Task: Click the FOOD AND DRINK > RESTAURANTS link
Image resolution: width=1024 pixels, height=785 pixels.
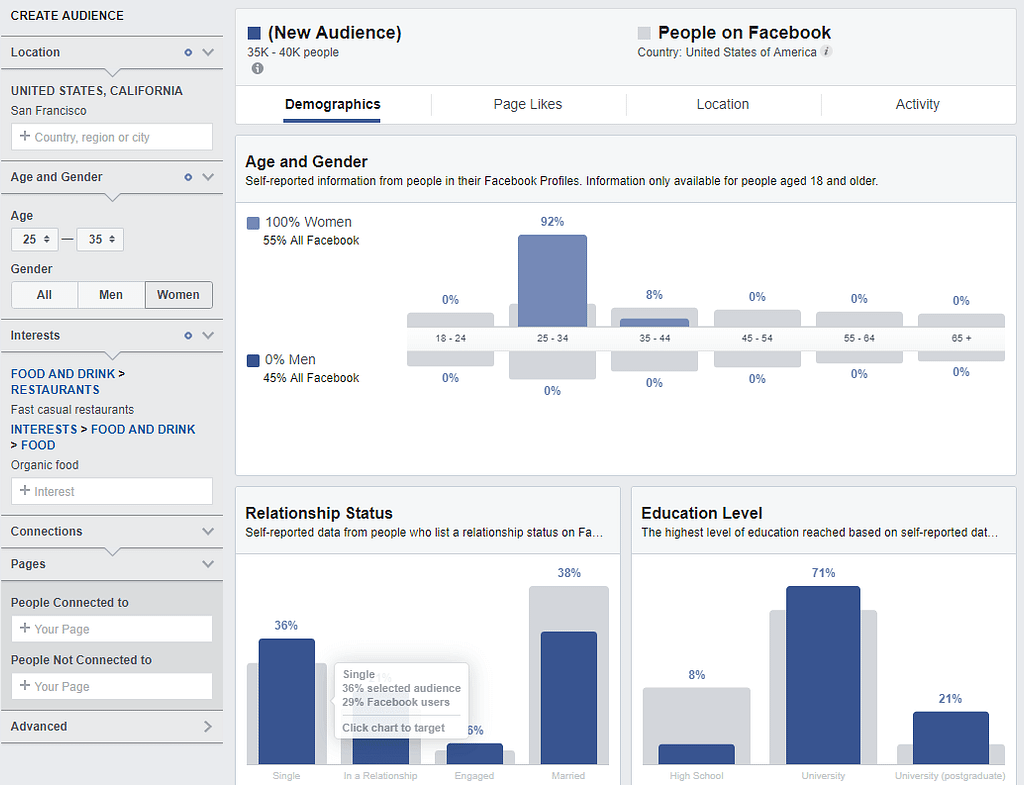Action: click(x=68, y=382)
